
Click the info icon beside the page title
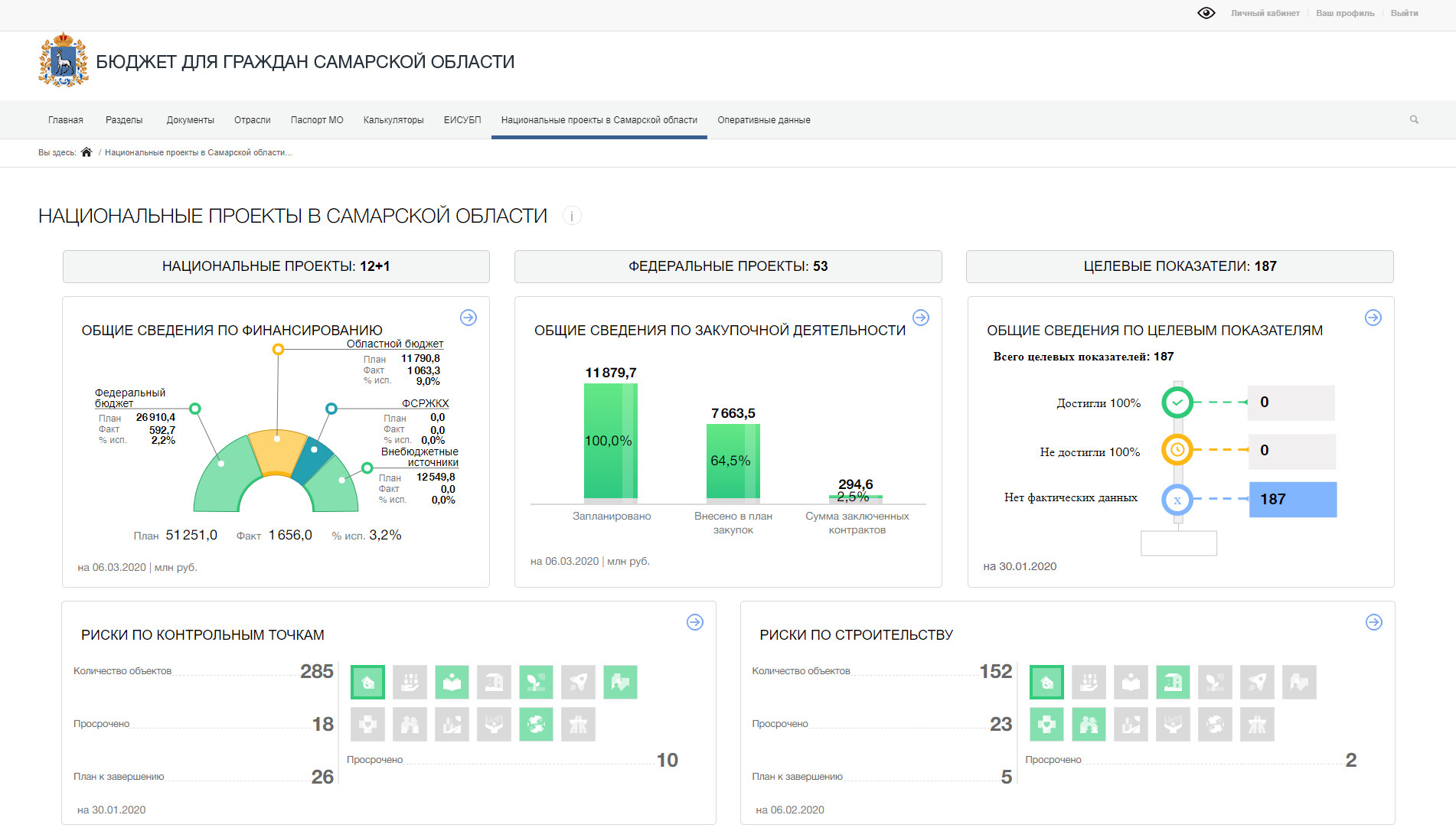572,216
